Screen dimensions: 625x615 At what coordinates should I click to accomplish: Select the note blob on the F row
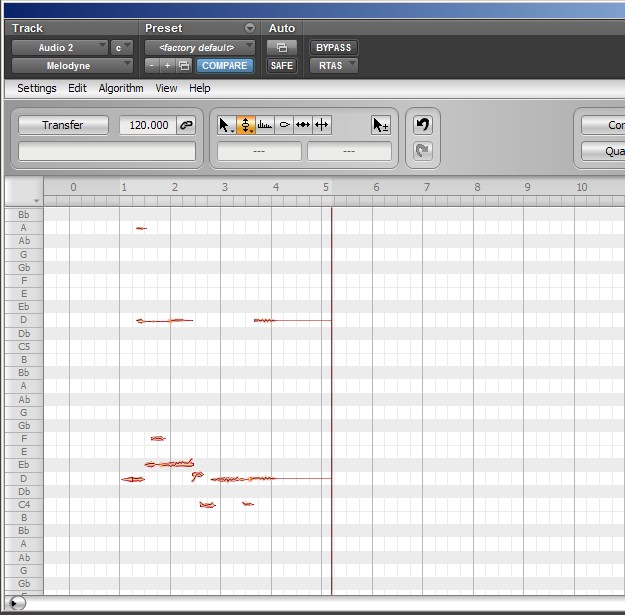[158, 438]
